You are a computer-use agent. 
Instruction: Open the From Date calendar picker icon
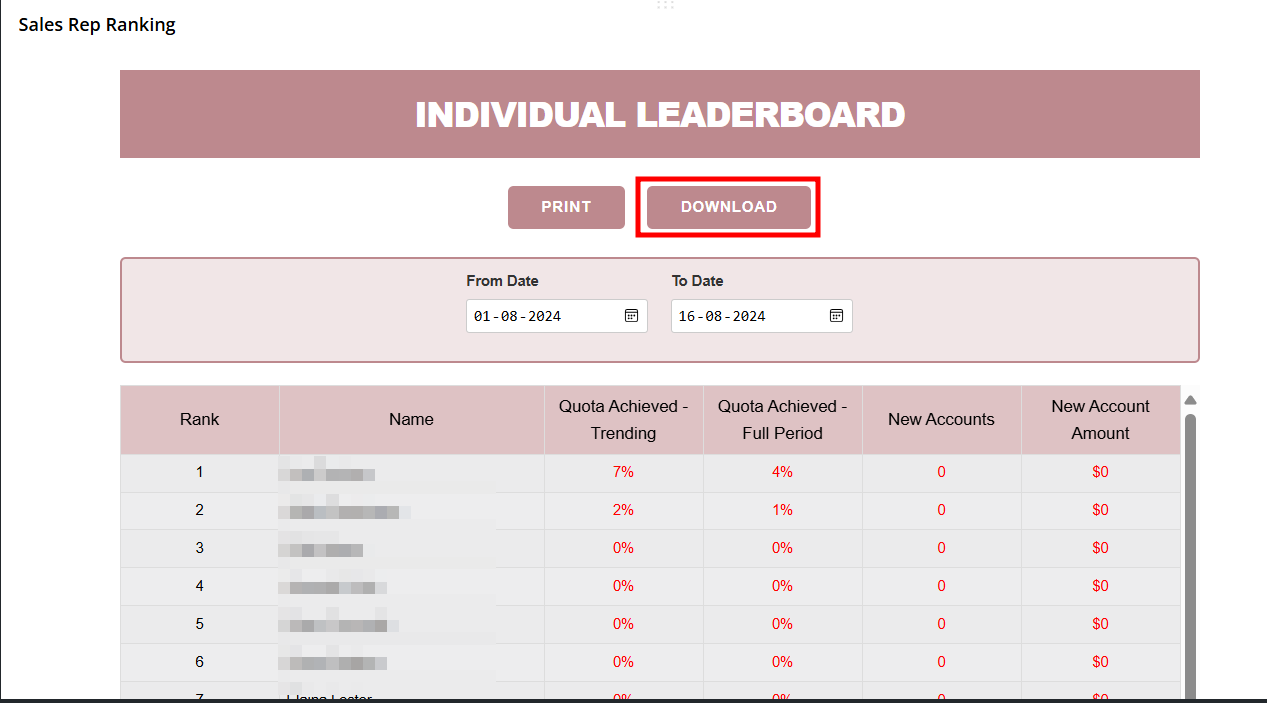(x=631, y=316)
